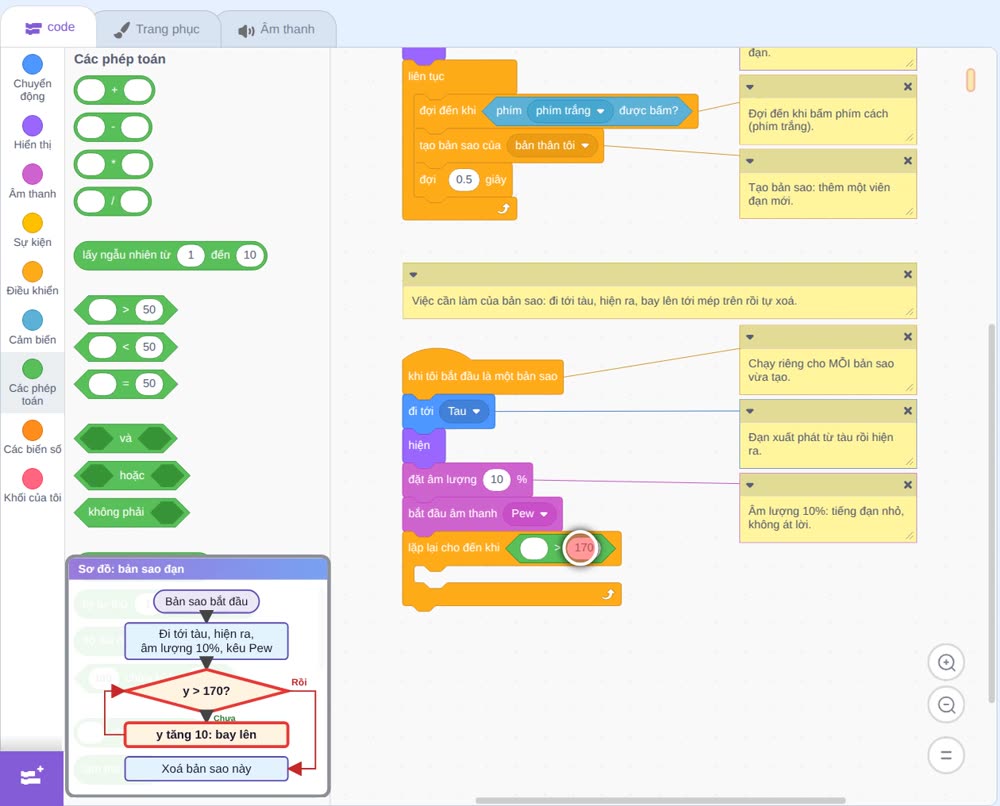Switch to the Âm thanh tab
This screenshot has height=806, width=1000.
[x=277, y=29]
